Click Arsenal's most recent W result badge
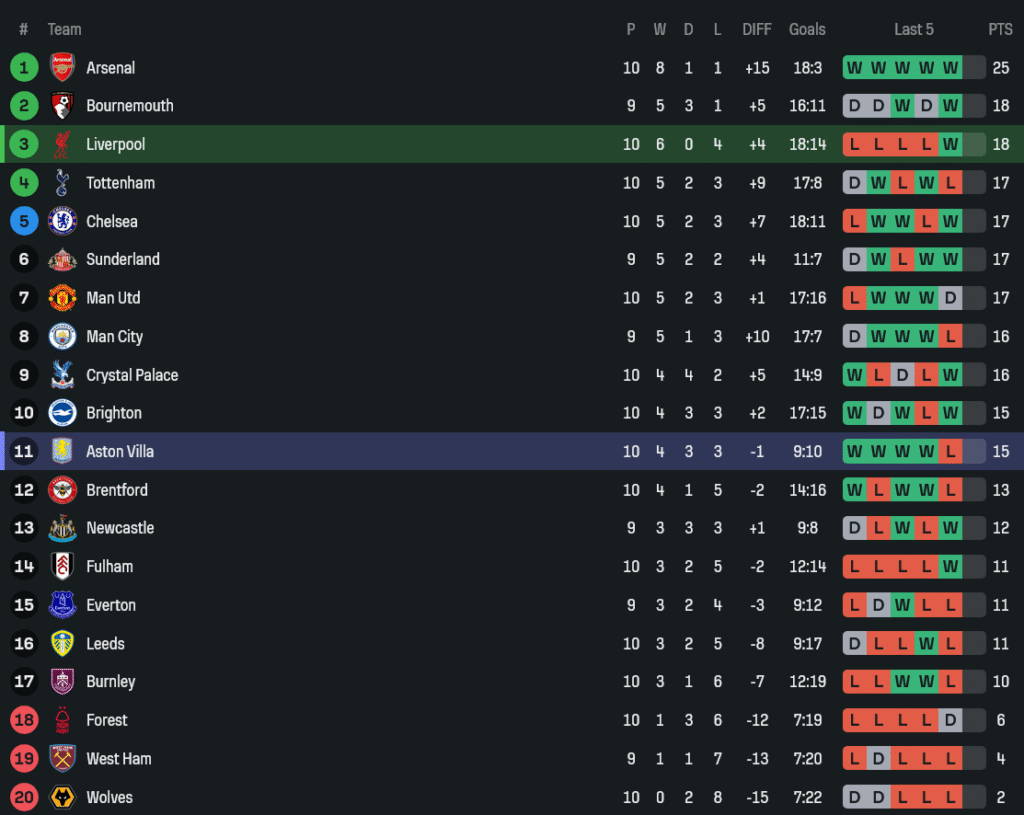1024x815 pixels. tap(950, 68)
